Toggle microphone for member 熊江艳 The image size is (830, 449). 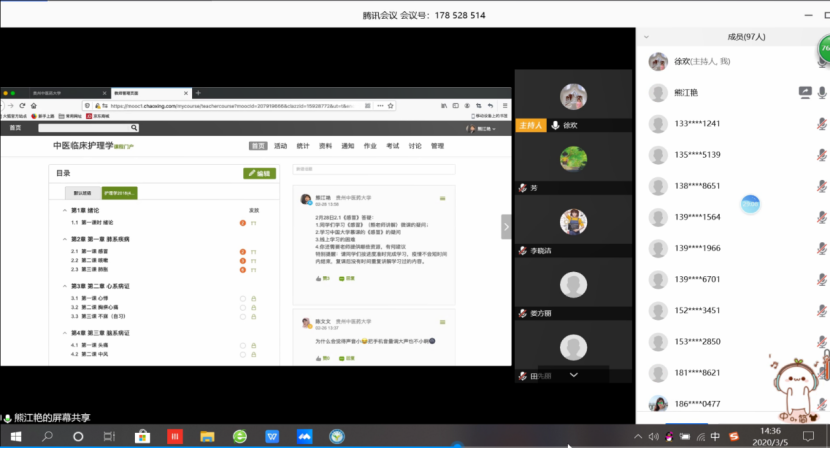823,92
